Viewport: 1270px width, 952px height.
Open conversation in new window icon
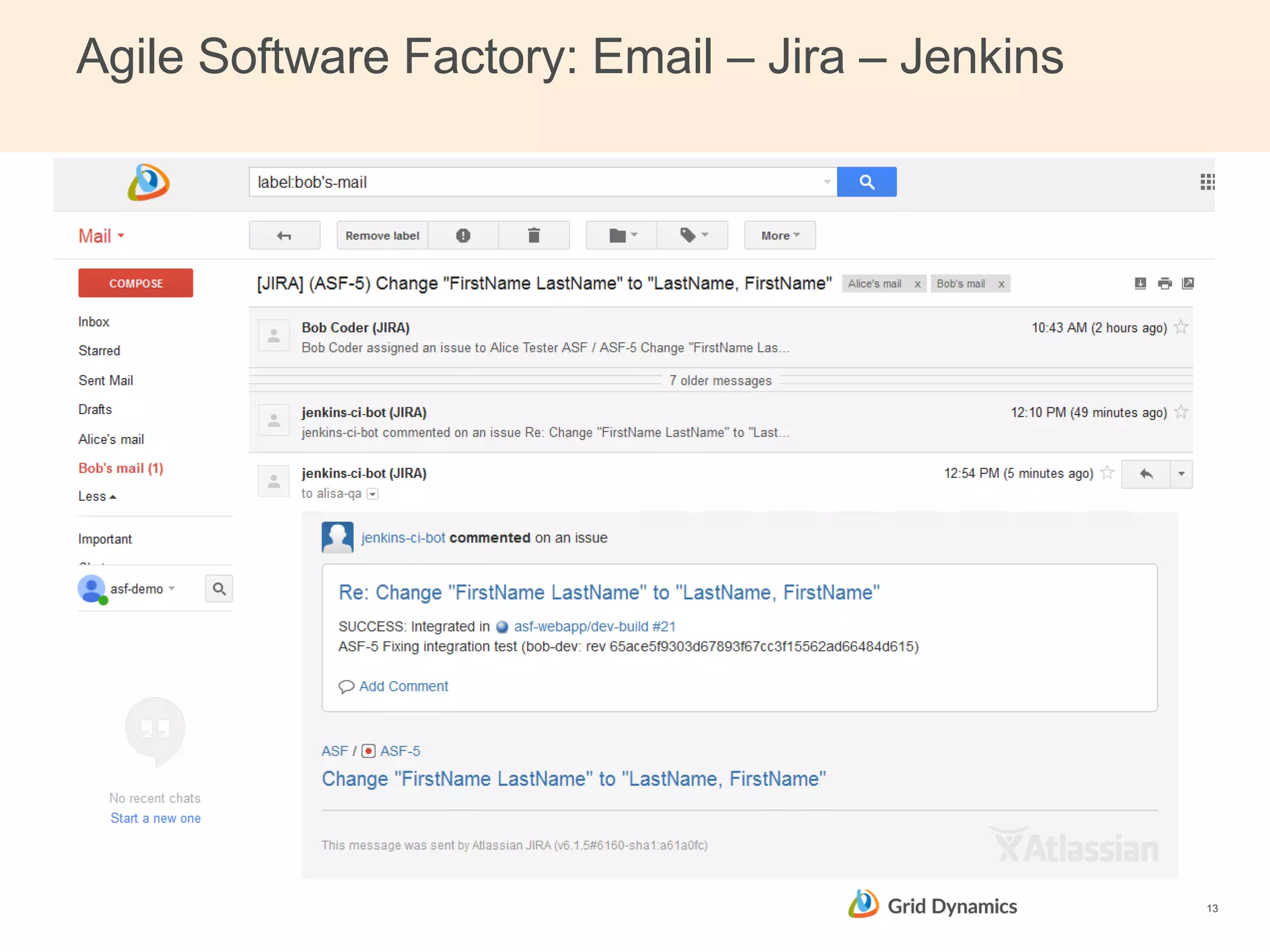[1188, 283]
